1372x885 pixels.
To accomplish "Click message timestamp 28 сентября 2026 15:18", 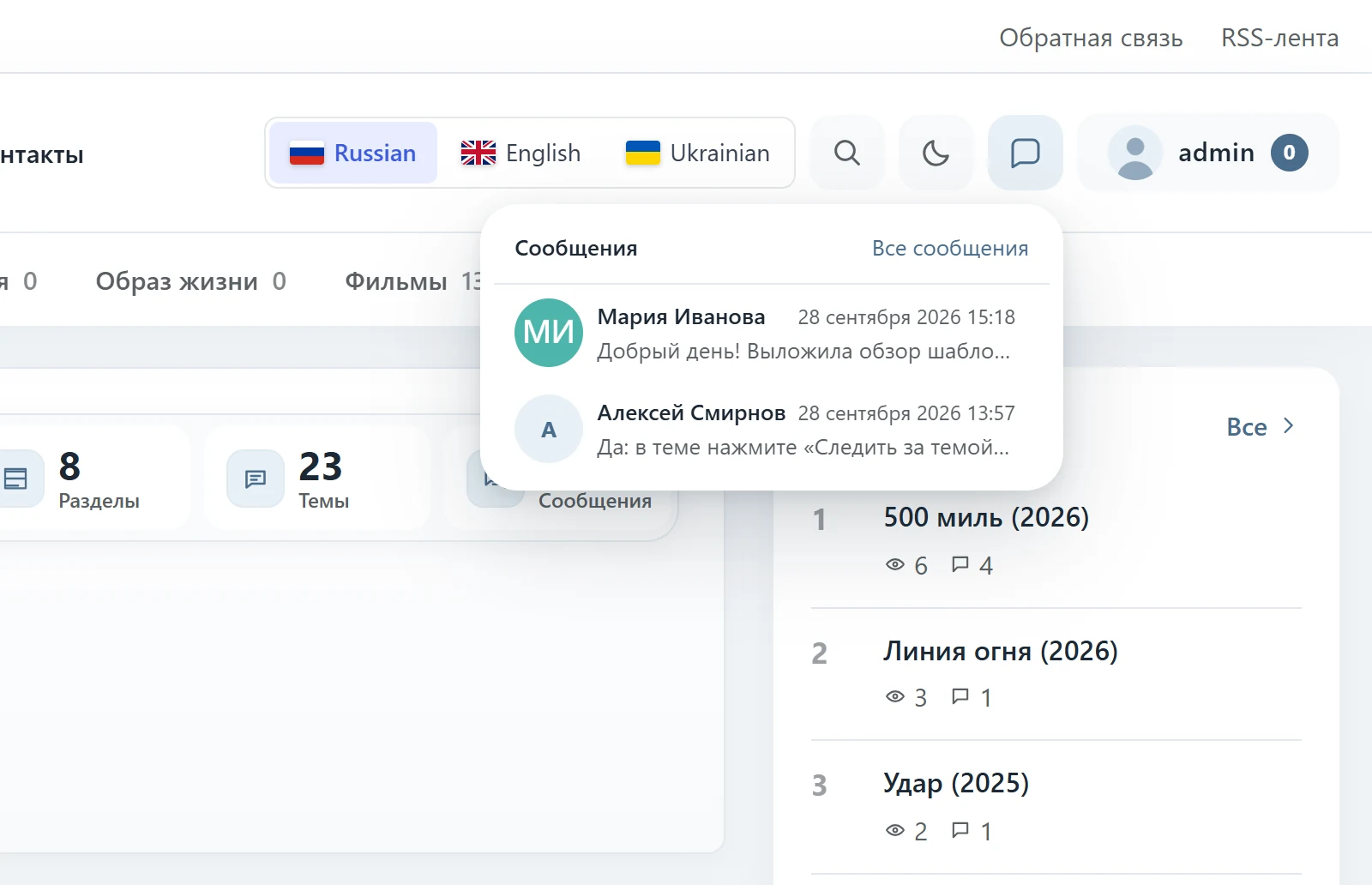I will (x=906, y=317).
